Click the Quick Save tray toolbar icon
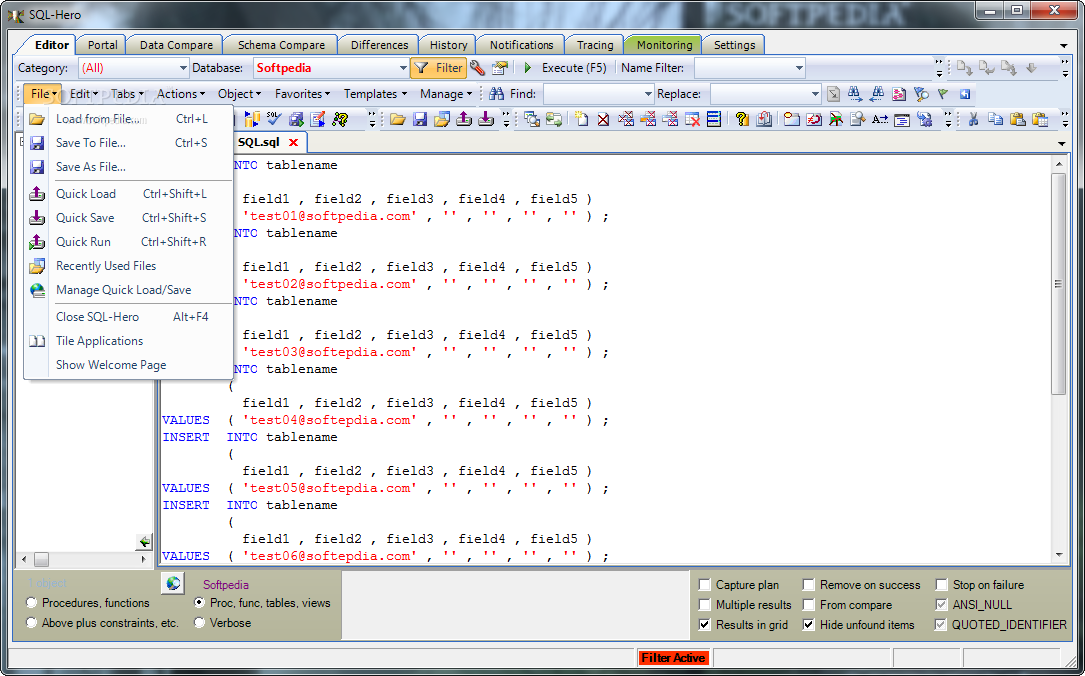 tap(486, 119)
